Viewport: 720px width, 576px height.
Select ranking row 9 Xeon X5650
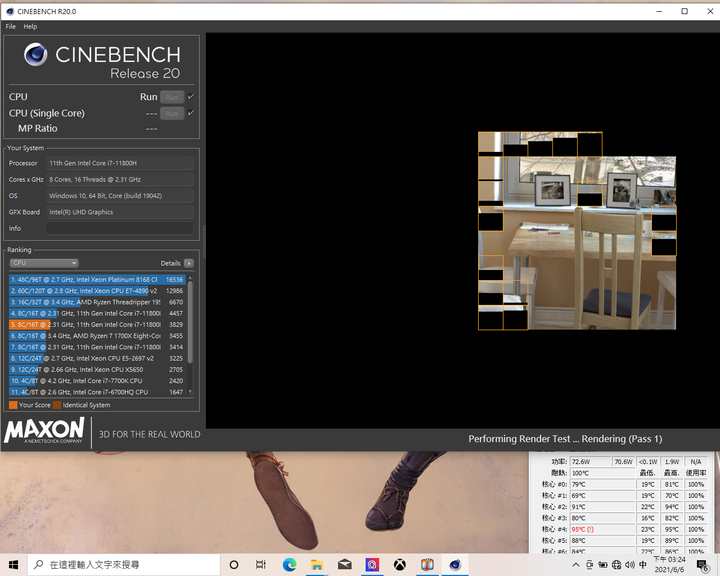(x=97, y=369)
